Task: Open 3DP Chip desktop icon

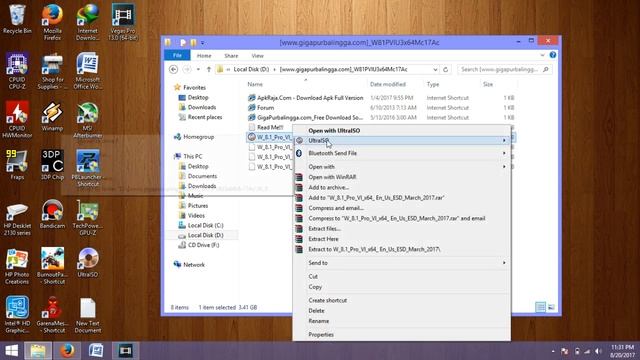Action: tap(52, 165)
